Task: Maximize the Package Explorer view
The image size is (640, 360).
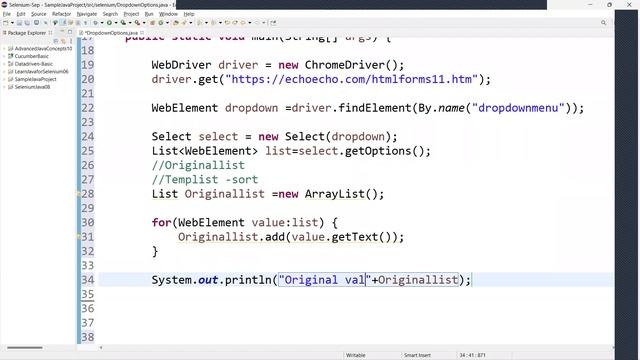Action: (x=70, y=32)
